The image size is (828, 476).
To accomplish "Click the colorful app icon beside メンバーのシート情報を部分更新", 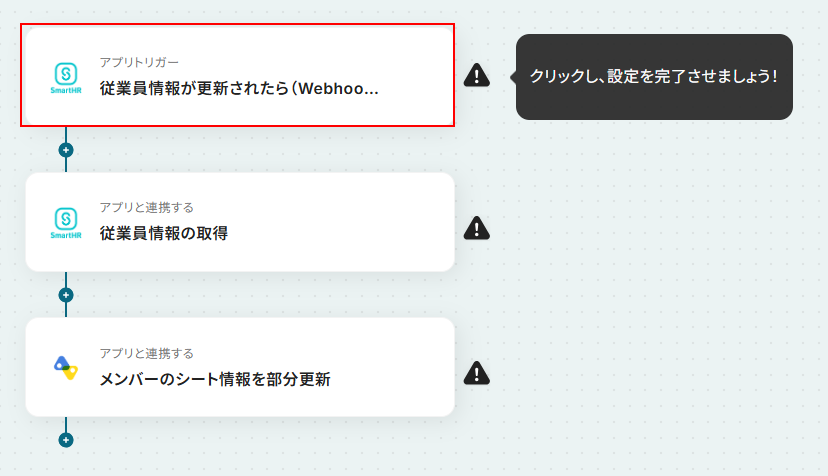I will (66, 368).
